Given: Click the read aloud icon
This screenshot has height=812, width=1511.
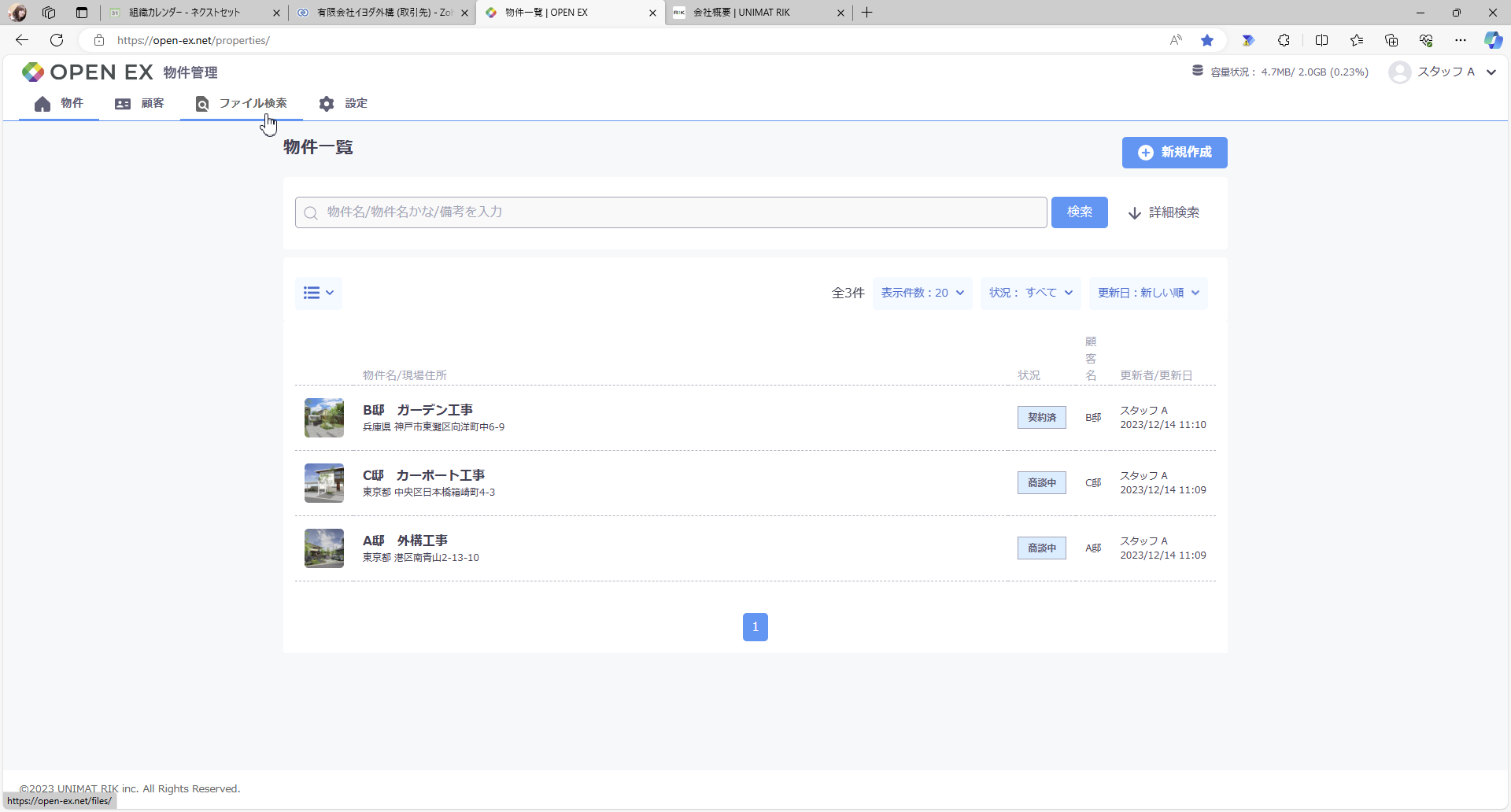Looking at the screenshot, I should point(1176,40).
